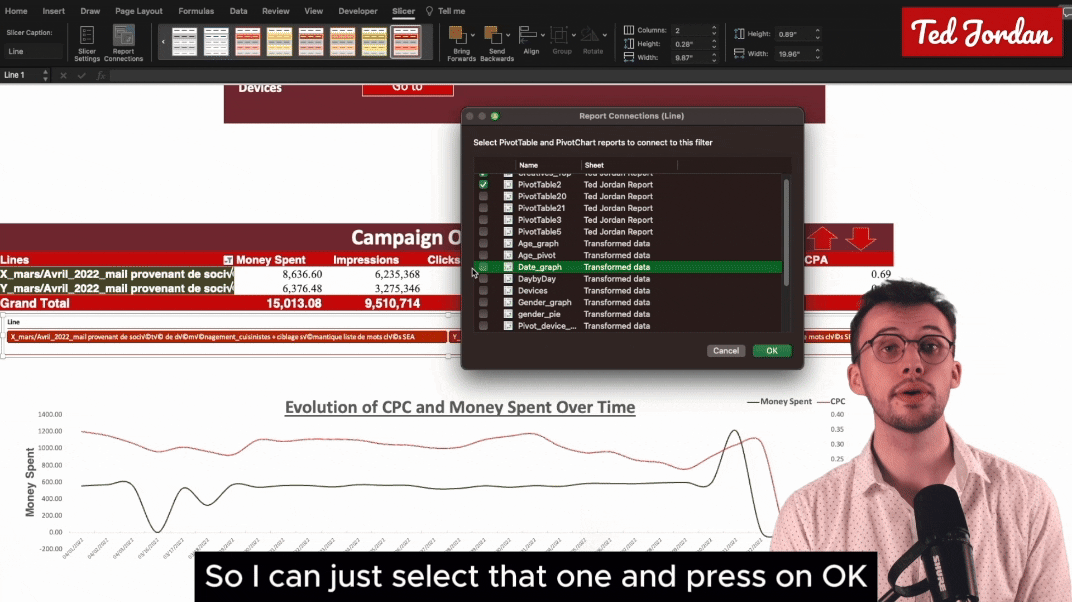Select the last red slicer style swatch
This screenshot has height=602, width=1072.
406,41
